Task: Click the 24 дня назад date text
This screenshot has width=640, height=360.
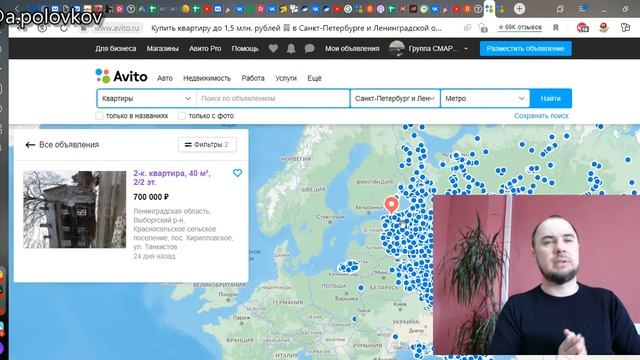Action: click(x=154, y=256)
